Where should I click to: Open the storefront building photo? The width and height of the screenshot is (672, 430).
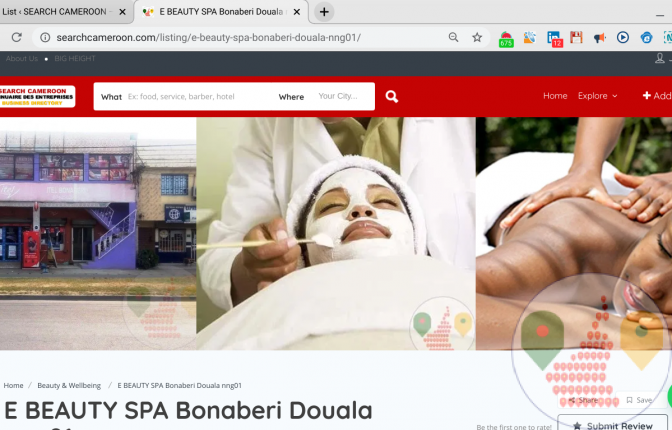pos(98,234)
